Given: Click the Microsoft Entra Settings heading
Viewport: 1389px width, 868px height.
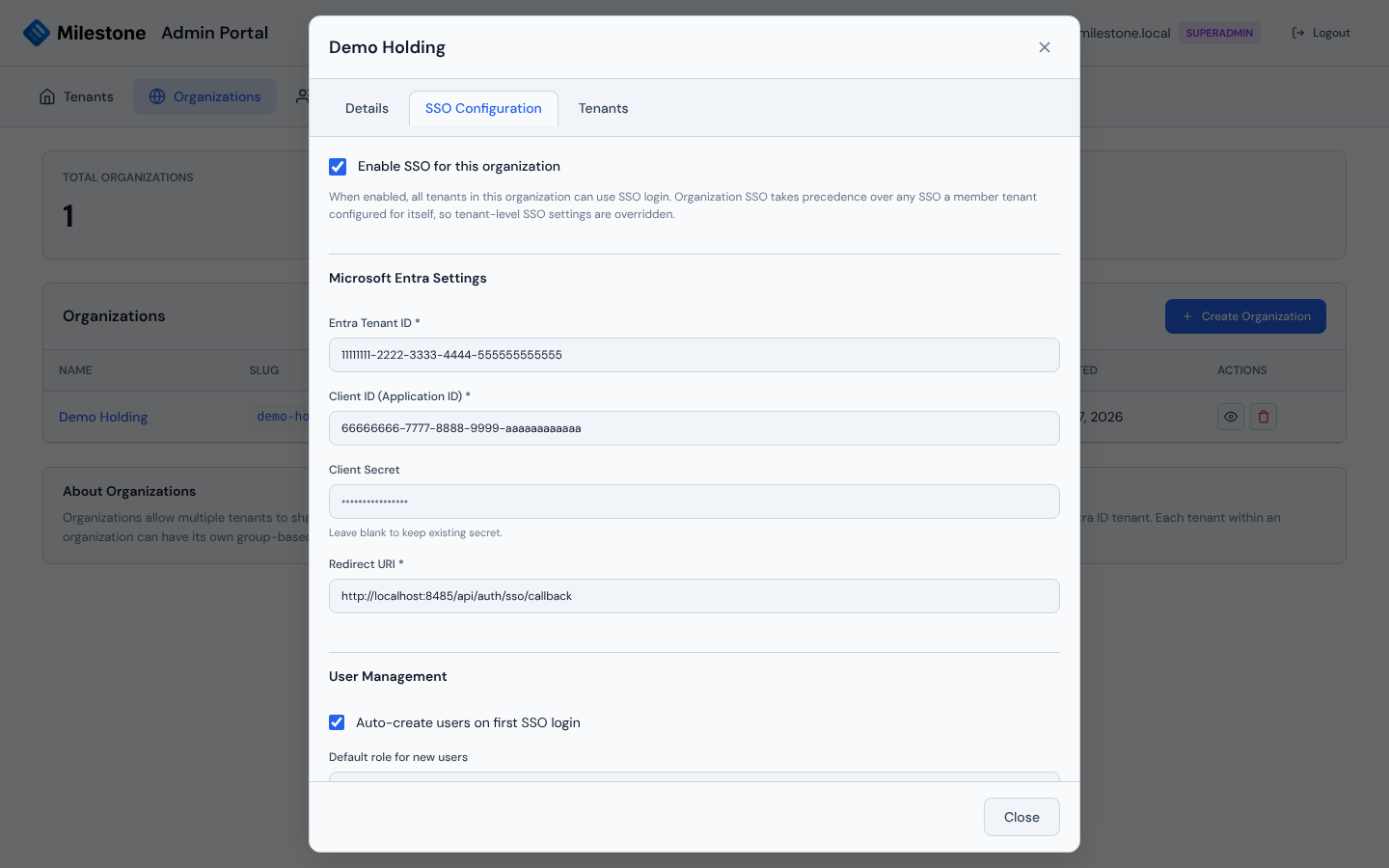Looking at the screenshot, I should (408, 278).
